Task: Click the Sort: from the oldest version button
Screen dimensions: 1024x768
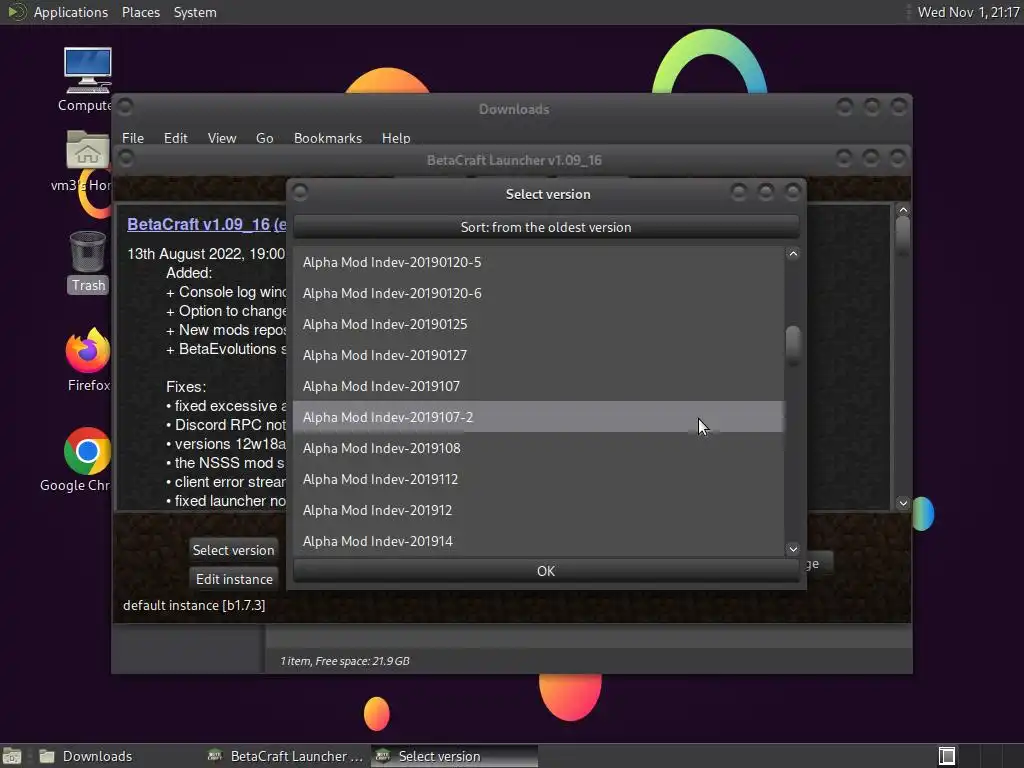Action: [546, 227]
